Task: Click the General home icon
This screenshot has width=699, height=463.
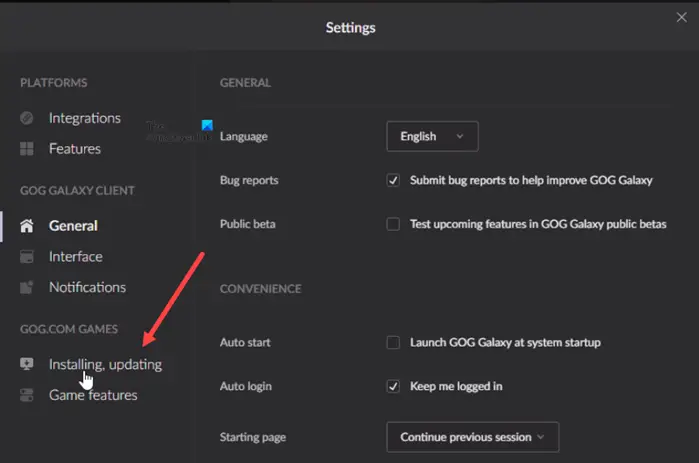Action: click(27, 226)
